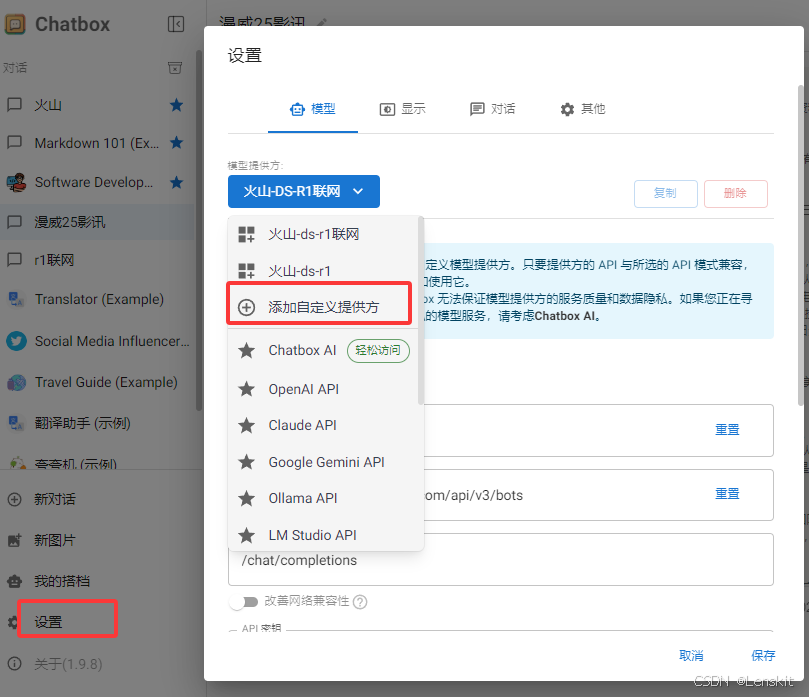Choose Google Gemini API provider
809x697 pixels.
[x=323, y=462]
